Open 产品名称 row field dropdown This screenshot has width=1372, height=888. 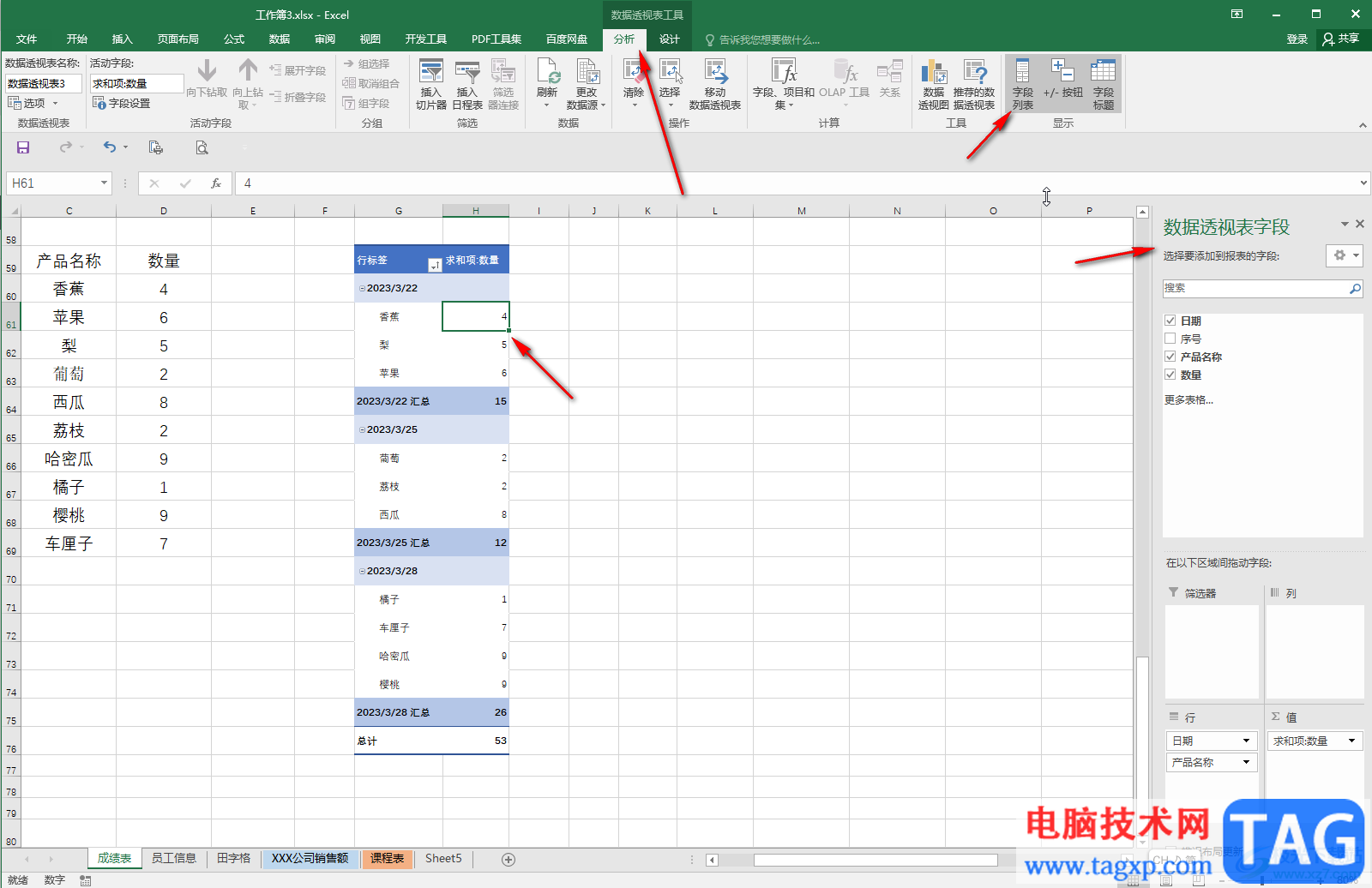(1246, 762)
